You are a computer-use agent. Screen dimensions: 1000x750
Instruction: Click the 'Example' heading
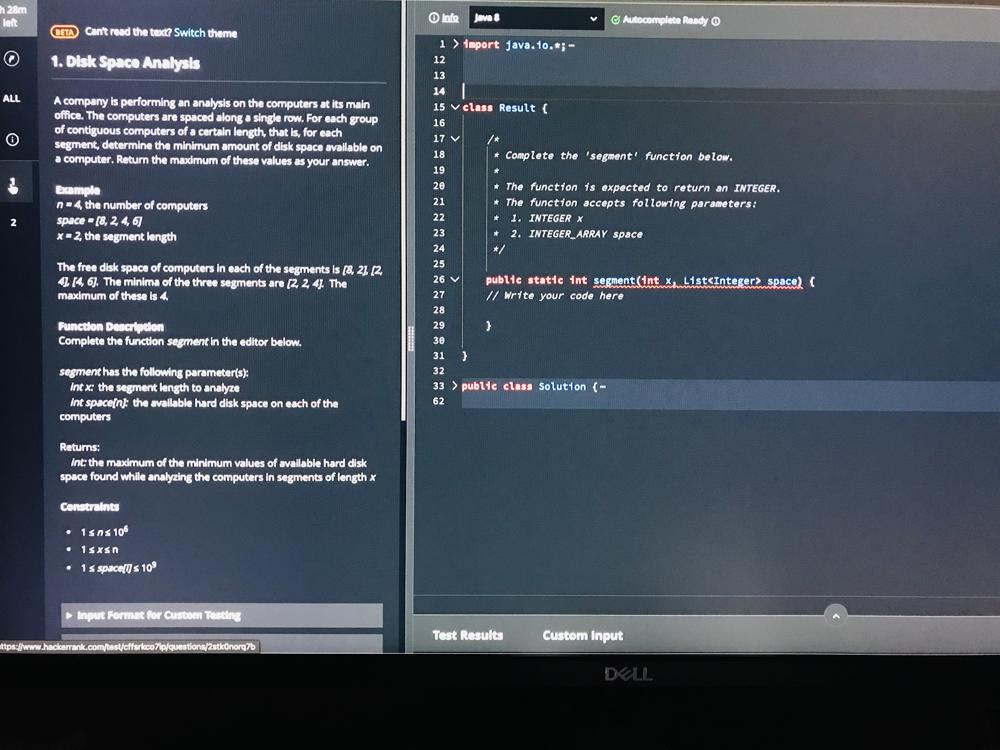tap(78, 190)
